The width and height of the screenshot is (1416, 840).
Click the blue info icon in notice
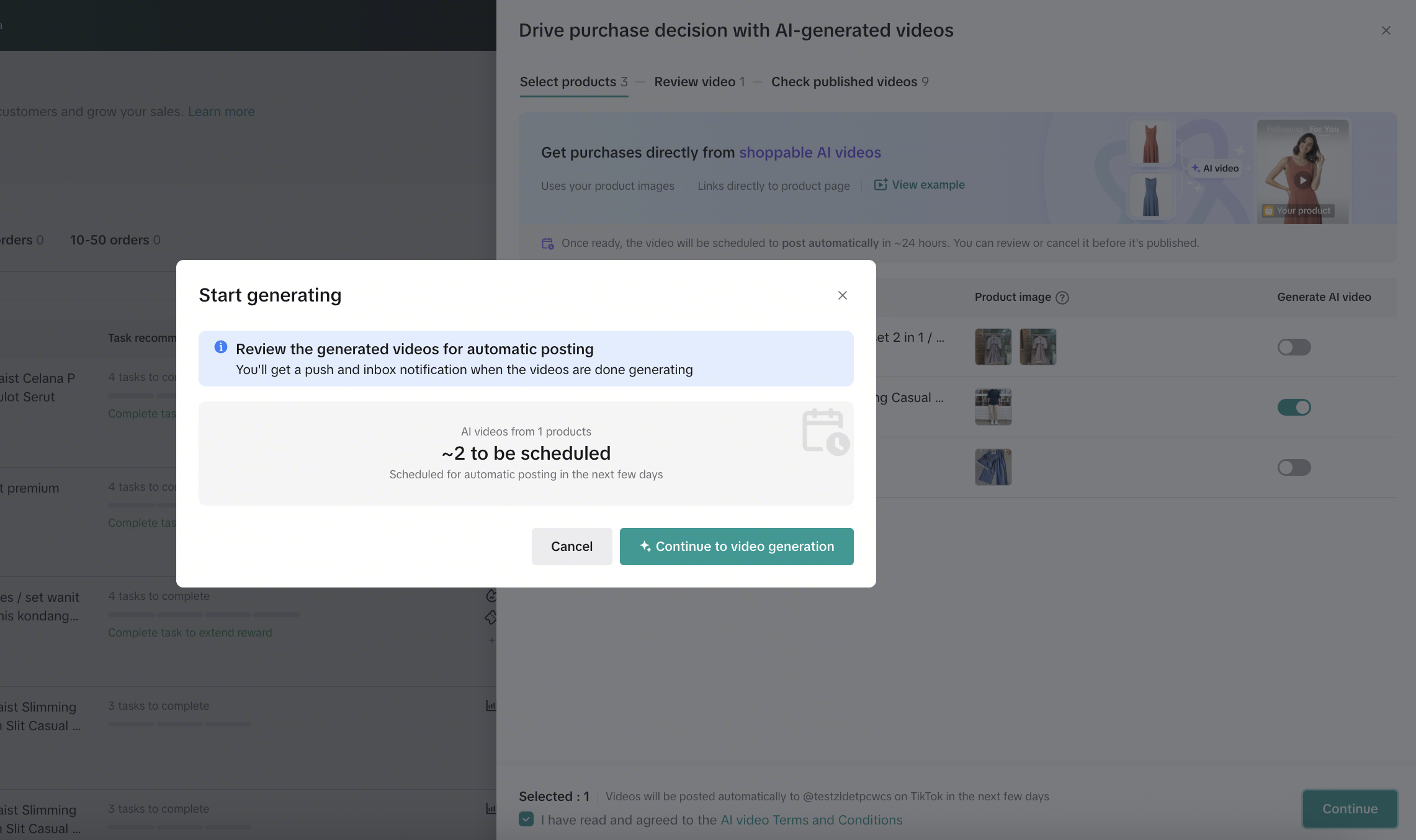click(220, 347)
